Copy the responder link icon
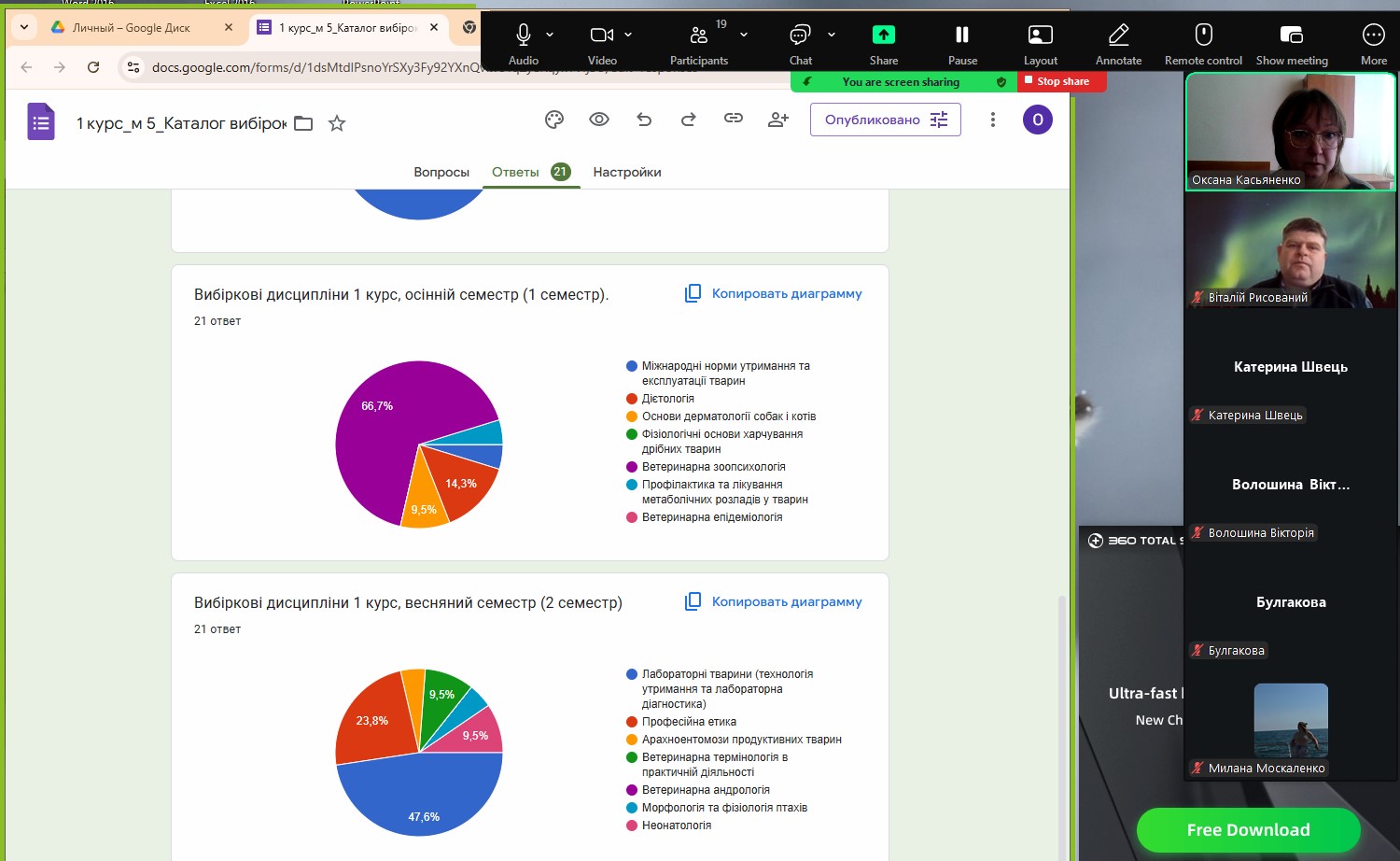This screenshot has width=1400, height=861. point(734,119)
